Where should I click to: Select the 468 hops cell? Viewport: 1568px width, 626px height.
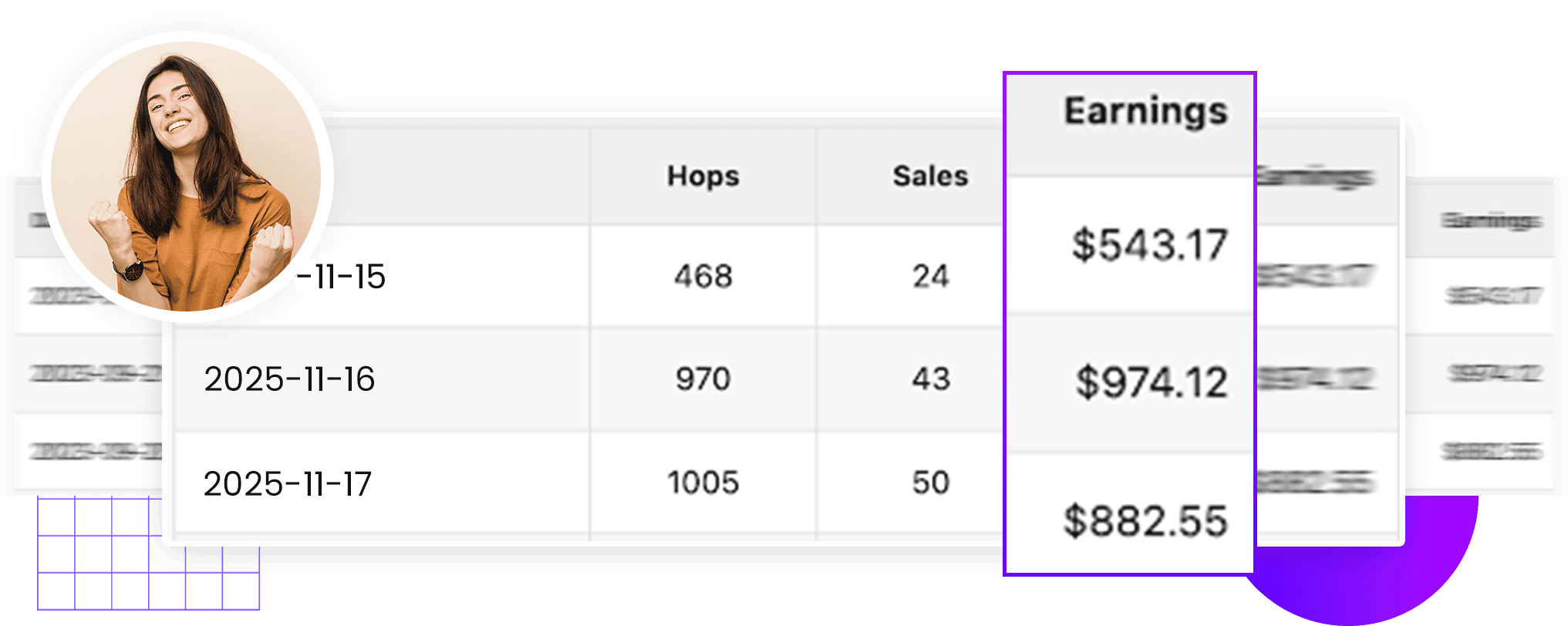tap(703, 276)
